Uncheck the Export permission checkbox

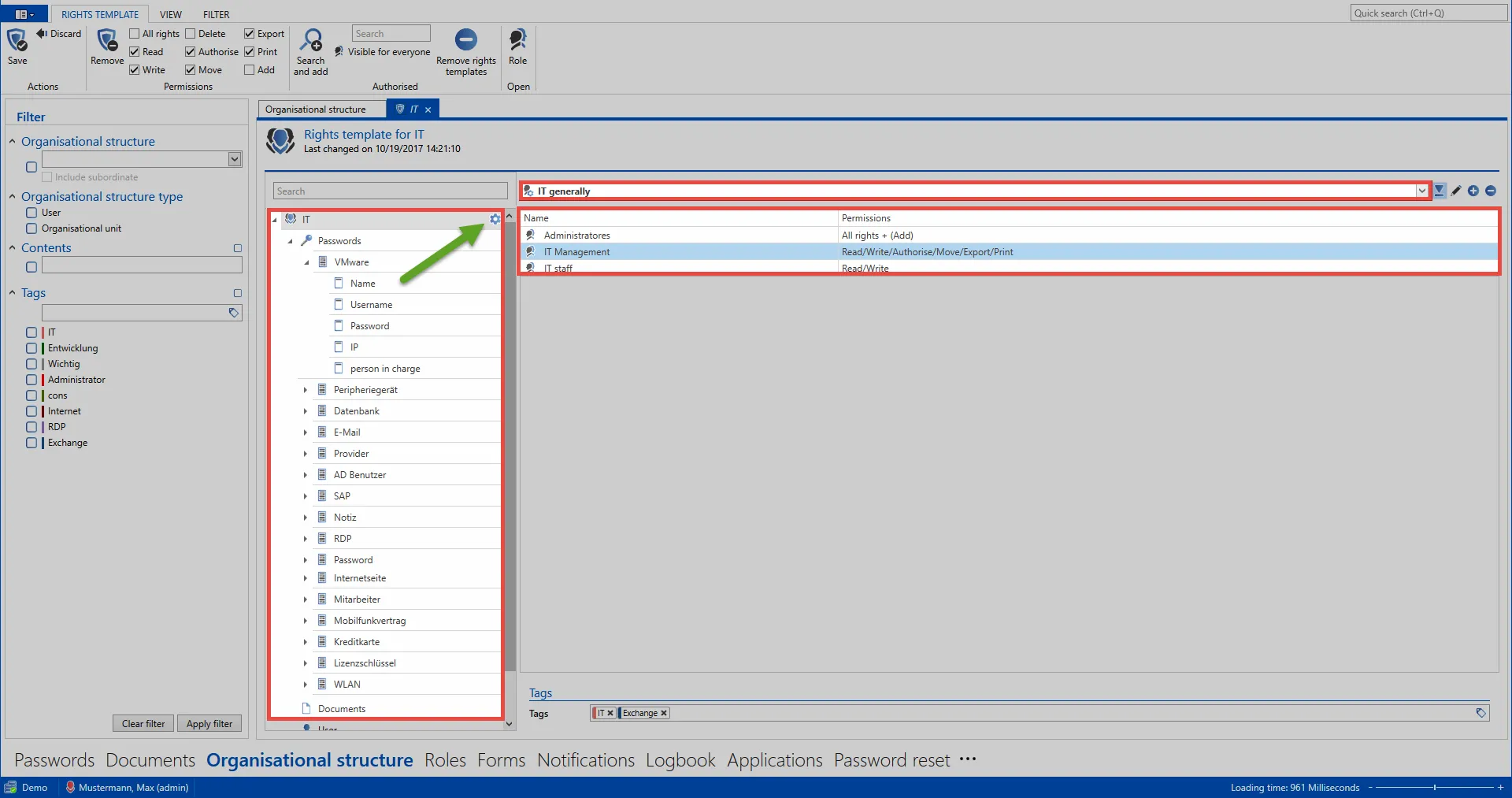coord(250,34)
